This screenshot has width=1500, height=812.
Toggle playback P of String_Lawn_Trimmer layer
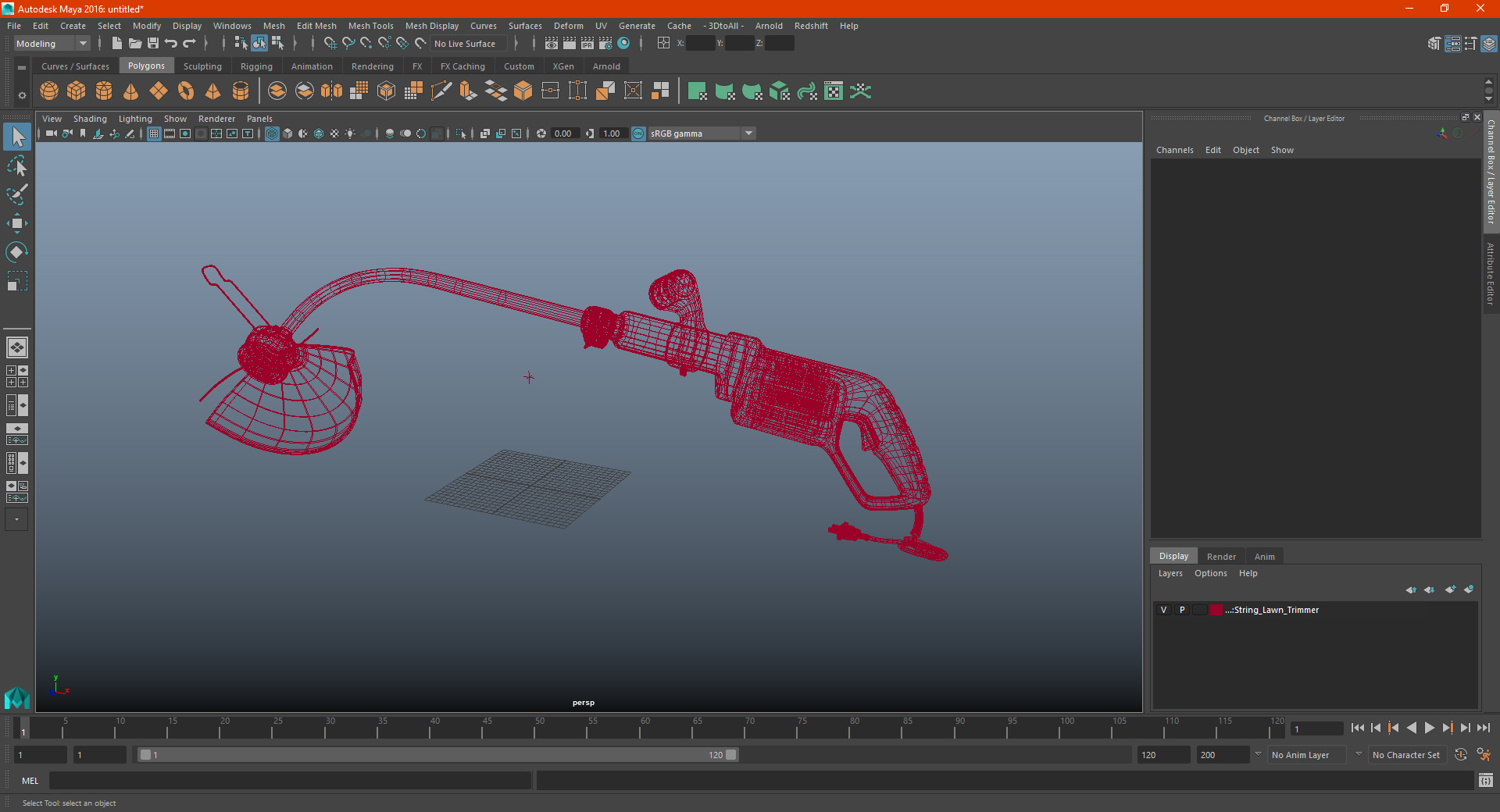pyautogui.click(x=1182, y=610)
